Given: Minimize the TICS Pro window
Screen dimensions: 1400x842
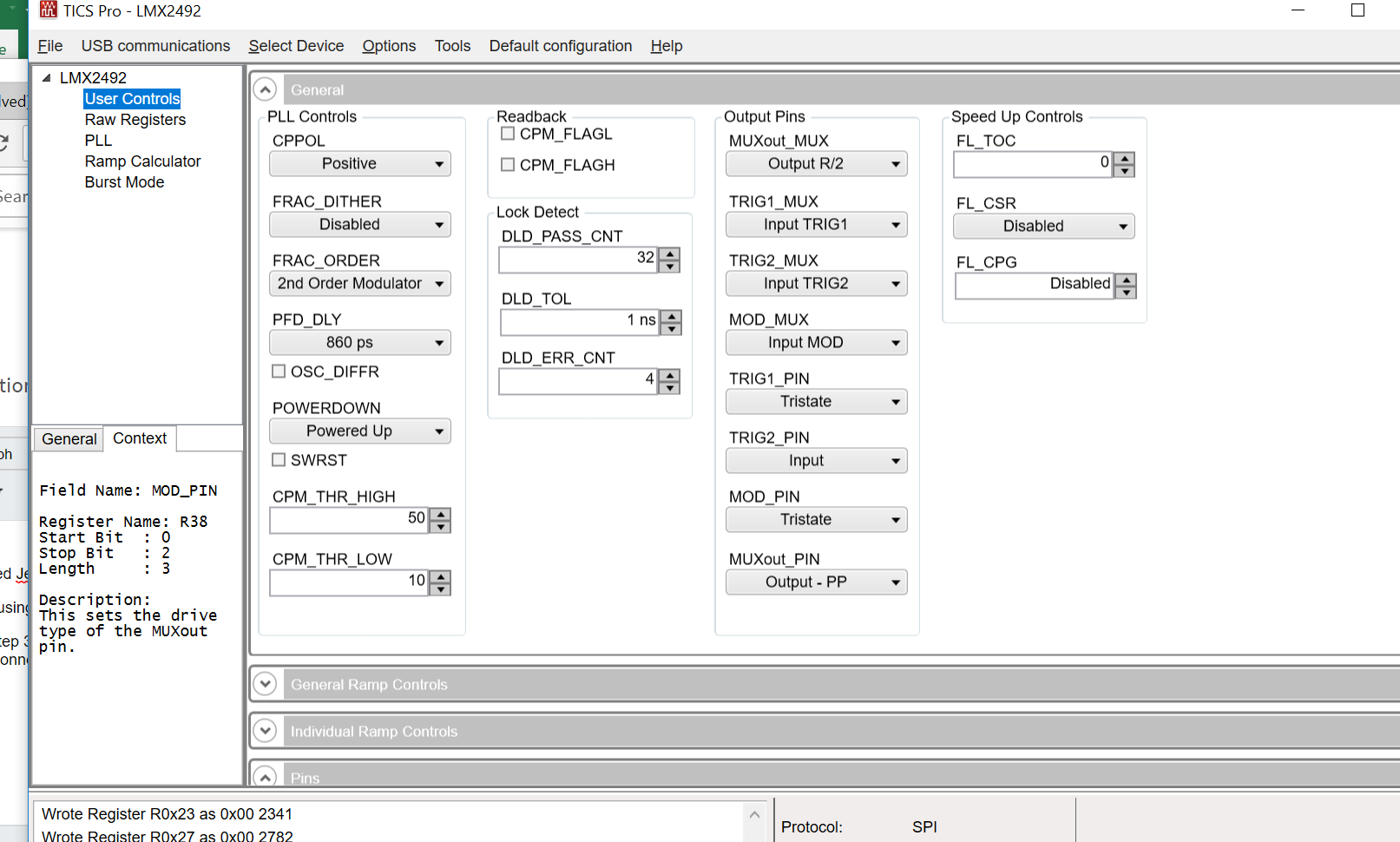Looking at the screenshot, I should pos(1298,10).
